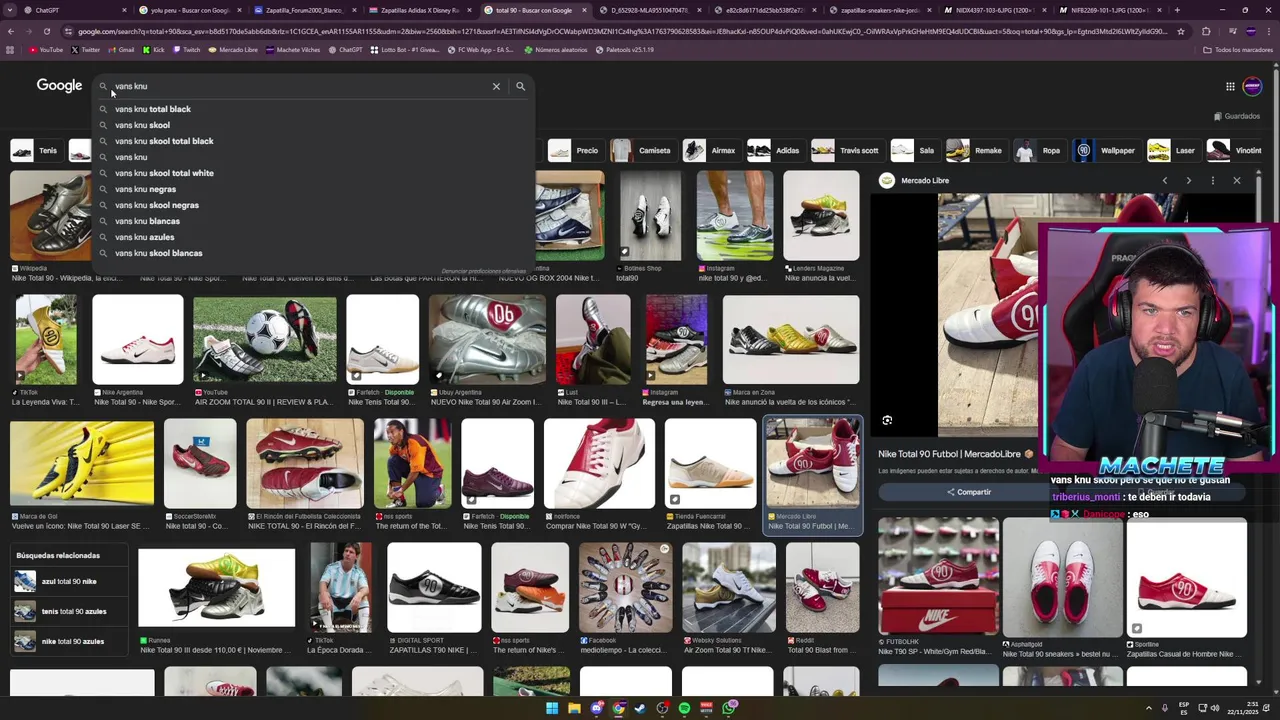
Task: Open the Mercado Libre bookmark
Action: 232,49
